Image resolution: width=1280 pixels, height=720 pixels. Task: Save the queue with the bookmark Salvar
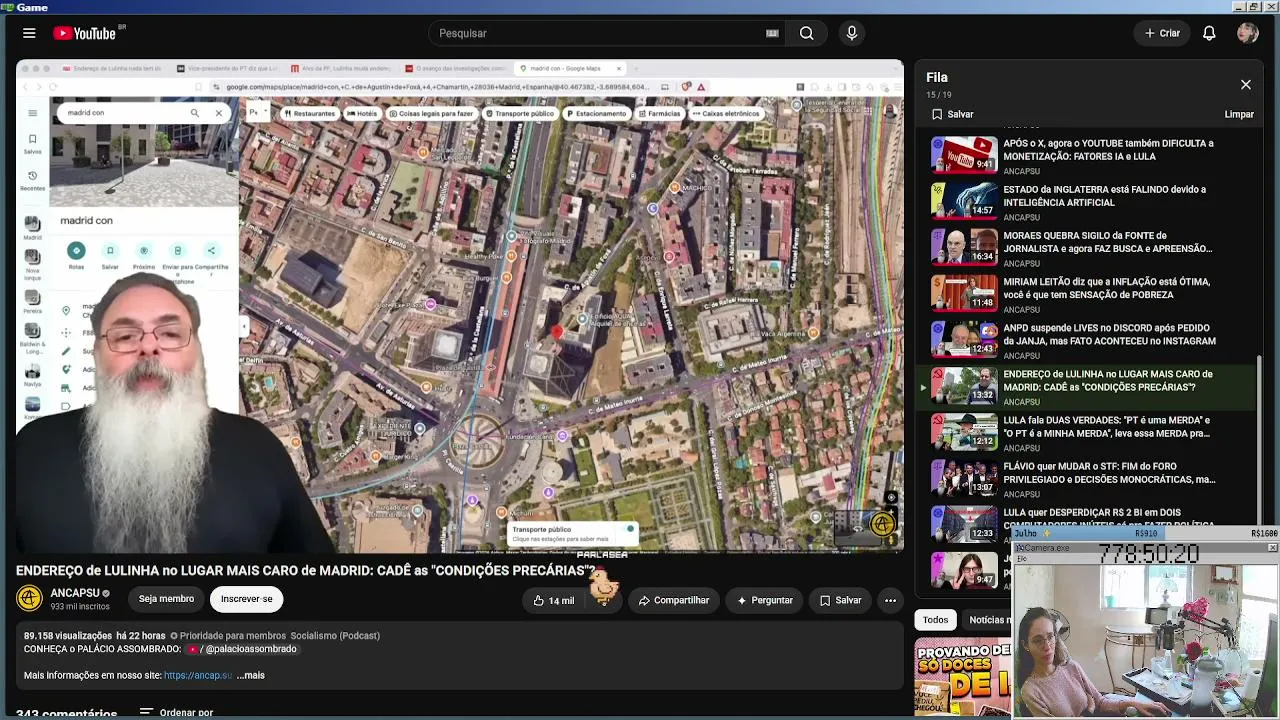pos(952,114)
